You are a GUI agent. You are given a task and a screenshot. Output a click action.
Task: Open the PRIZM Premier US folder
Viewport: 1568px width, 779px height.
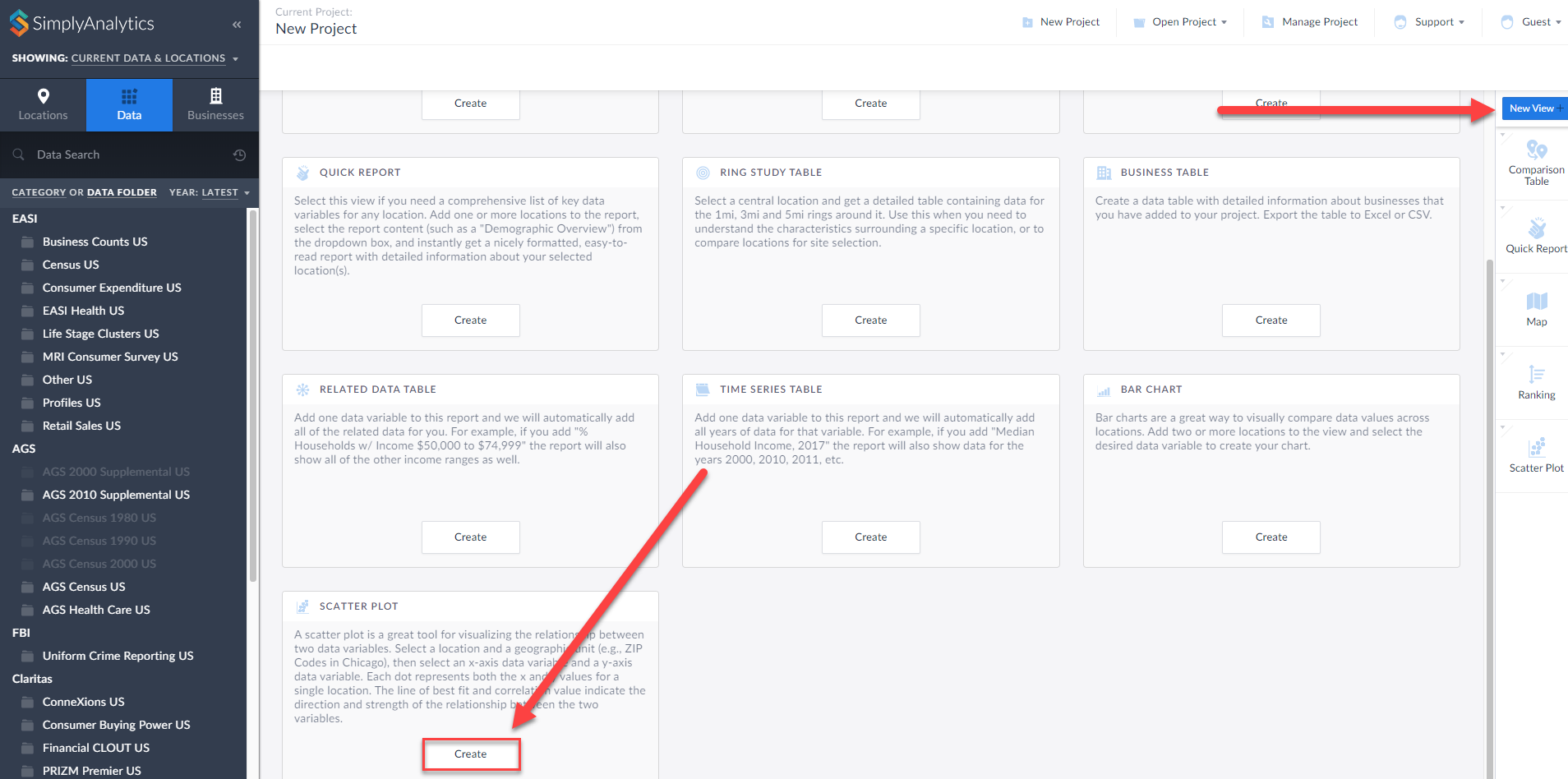click(x=91, y=771)
